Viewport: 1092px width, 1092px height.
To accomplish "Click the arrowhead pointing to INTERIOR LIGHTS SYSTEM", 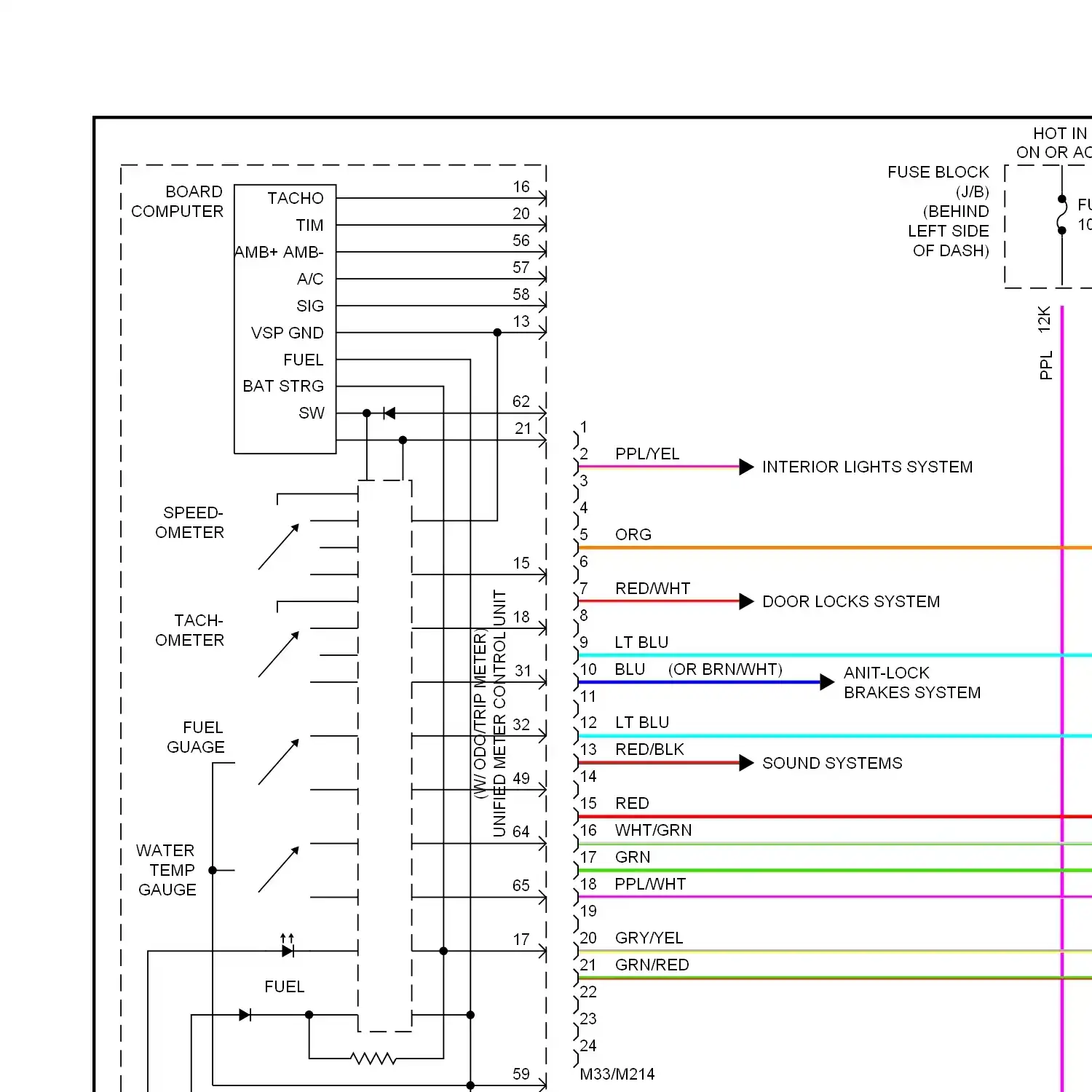I will click(746, 467).
